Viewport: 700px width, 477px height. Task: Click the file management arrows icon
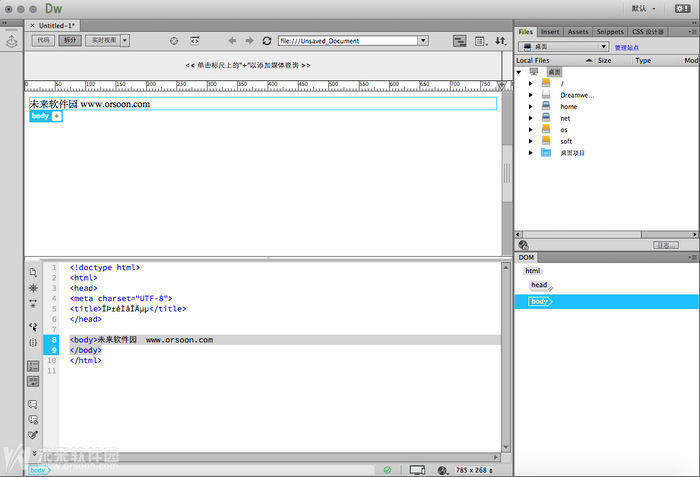pyautogui.click(x=501, y=41)
